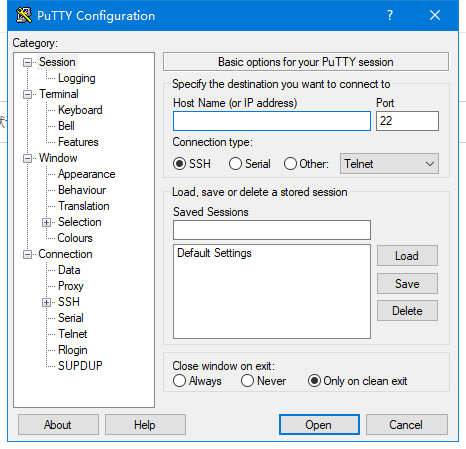Open the Features settings category

[x=78, y=142]
